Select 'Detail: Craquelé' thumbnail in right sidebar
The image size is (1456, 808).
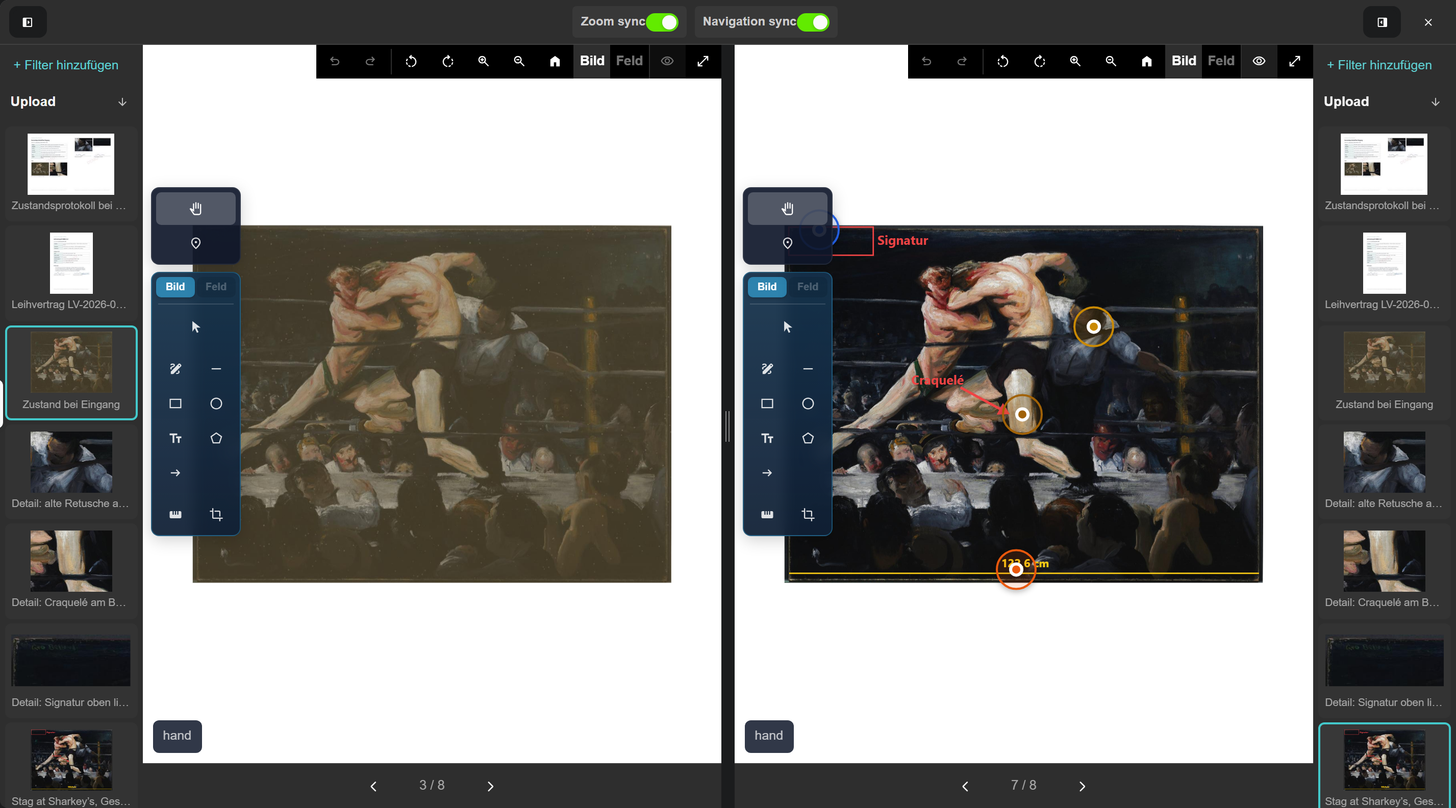click(1384, 569)
